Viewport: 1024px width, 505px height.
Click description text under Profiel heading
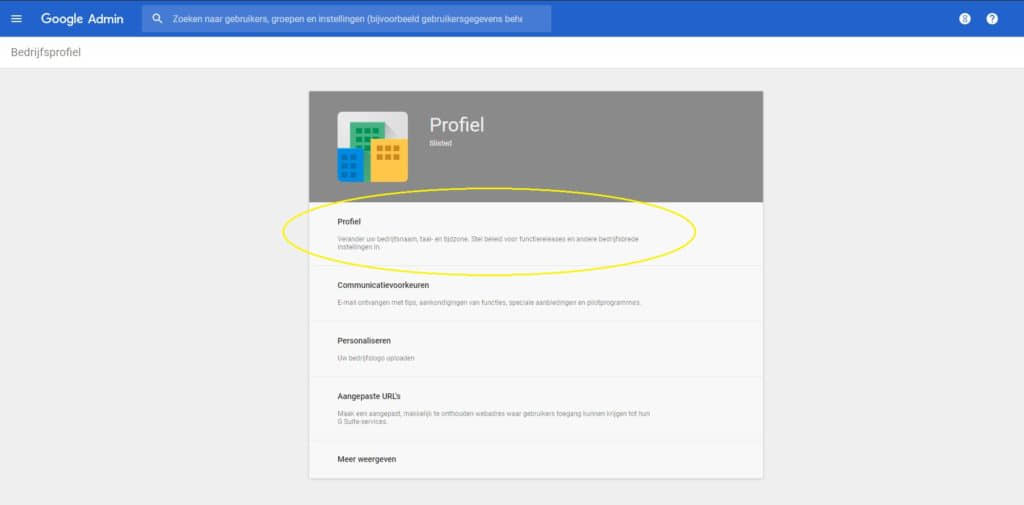488,243
